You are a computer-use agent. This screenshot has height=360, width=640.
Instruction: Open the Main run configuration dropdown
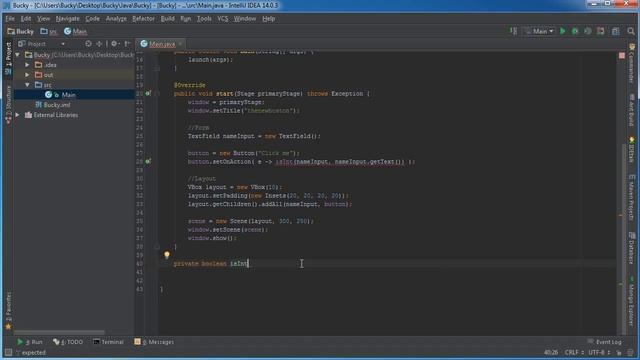tap(539, 31)
